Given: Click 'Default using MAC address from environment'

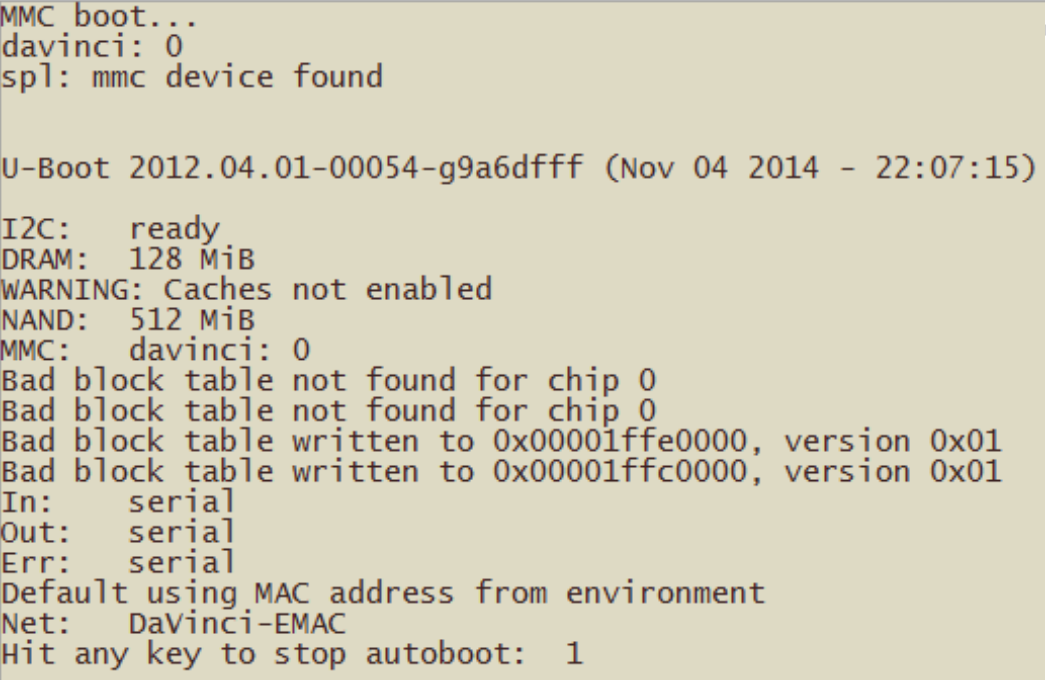Looking at the screenshot, I should [x=384, y=593].
